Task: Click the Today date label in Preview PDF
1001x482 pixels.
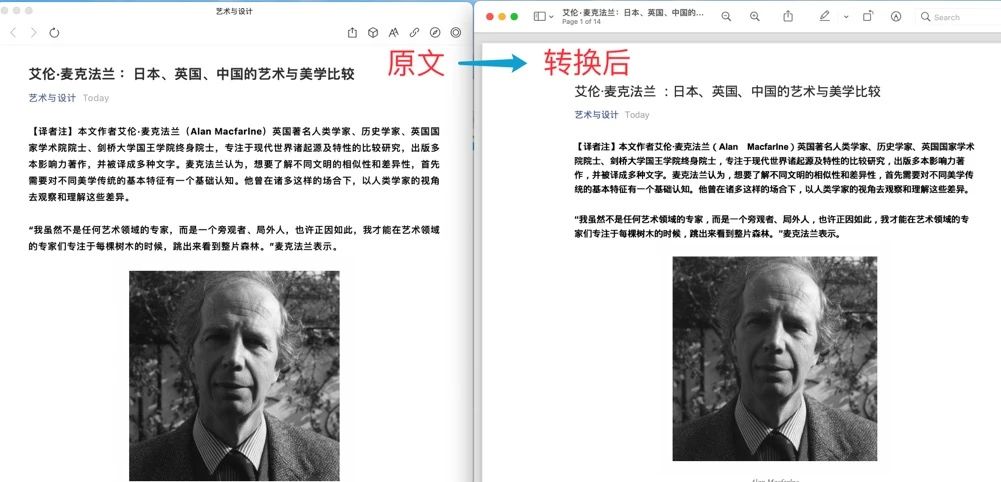Action: pyautogui.click(x=637, y=115)
